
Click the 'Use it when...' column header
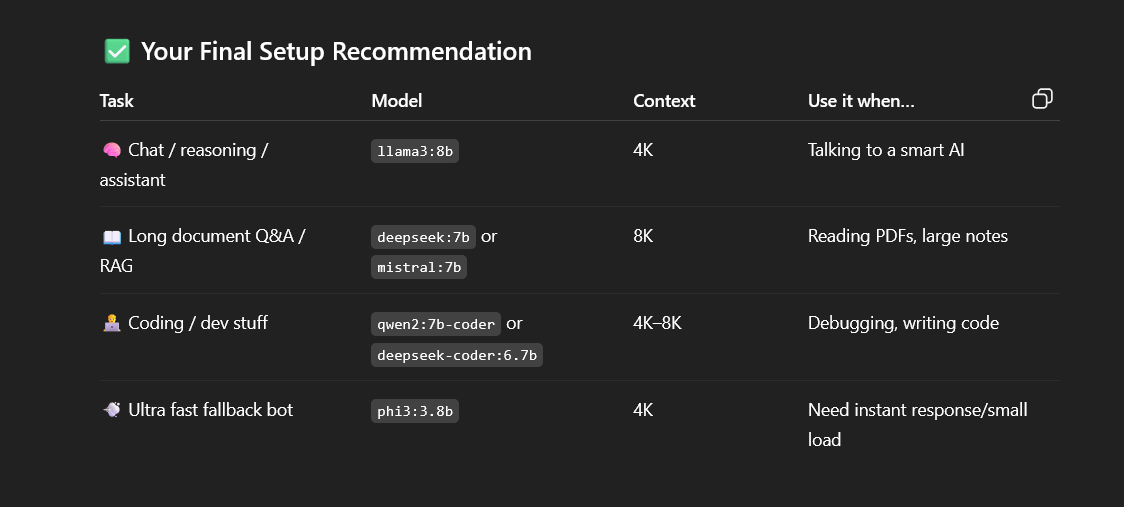pyautogui.click(x=861, y=101)
